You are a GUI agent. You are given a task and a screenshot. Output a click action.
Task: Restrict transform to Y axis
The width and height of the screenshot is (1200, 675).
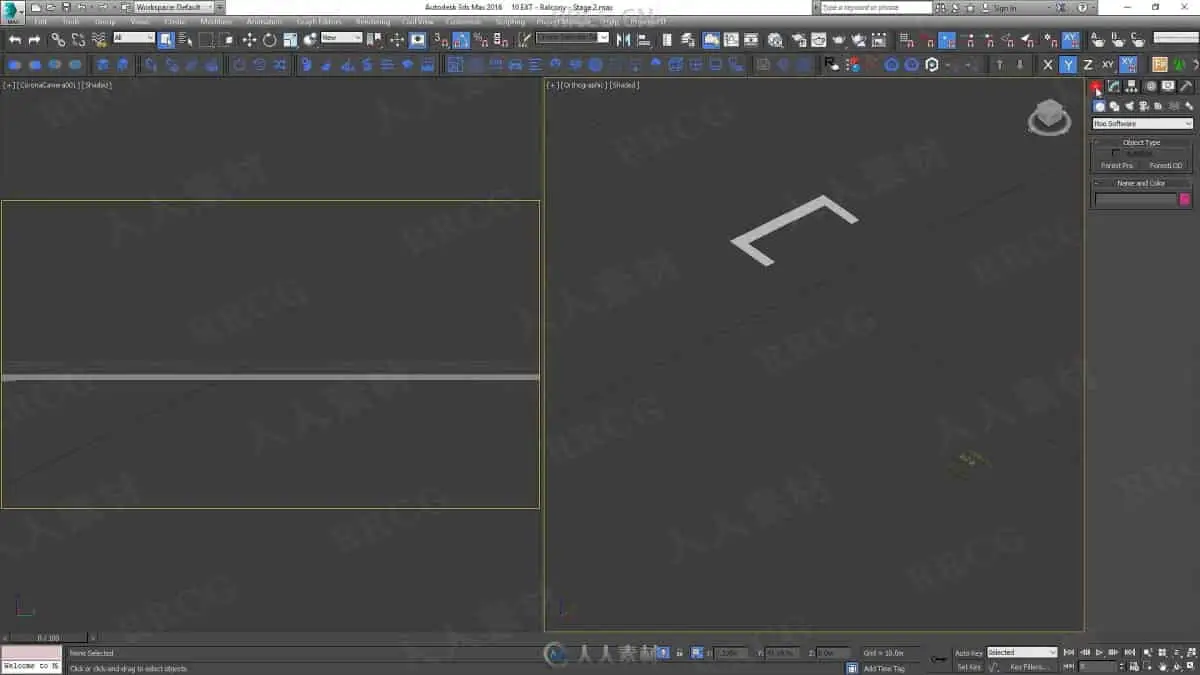(1068, 65)
